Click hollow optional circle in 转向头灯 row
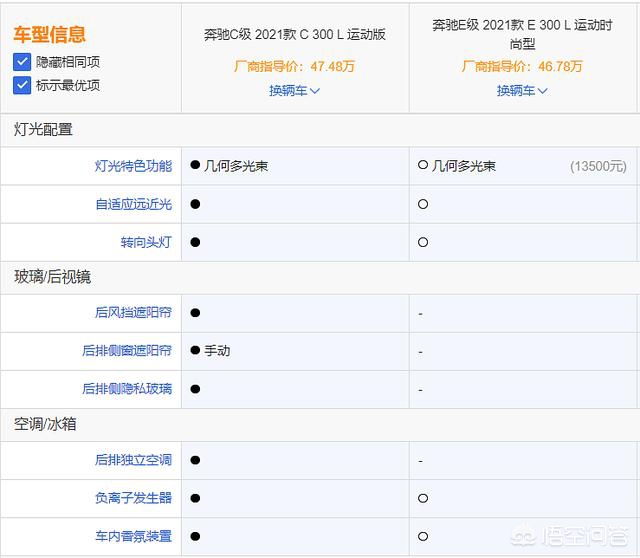Screen dimensions: 640x558 tap(423, 242)
